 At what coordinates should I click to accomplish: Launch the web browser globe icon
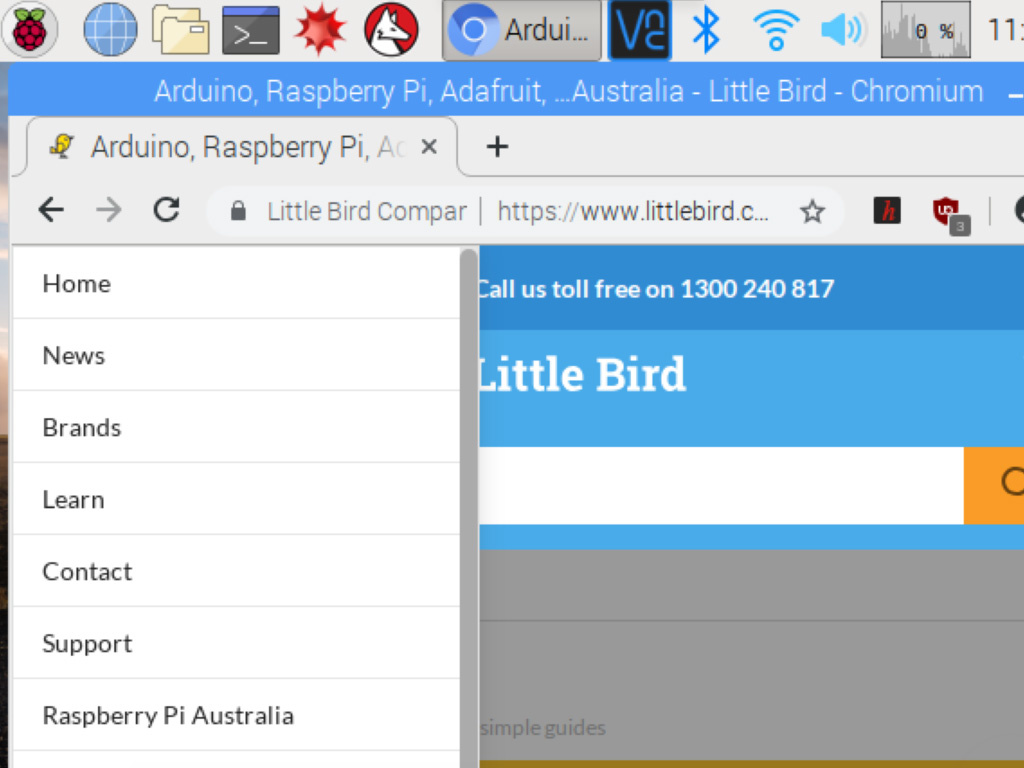(x=110, y=29)
